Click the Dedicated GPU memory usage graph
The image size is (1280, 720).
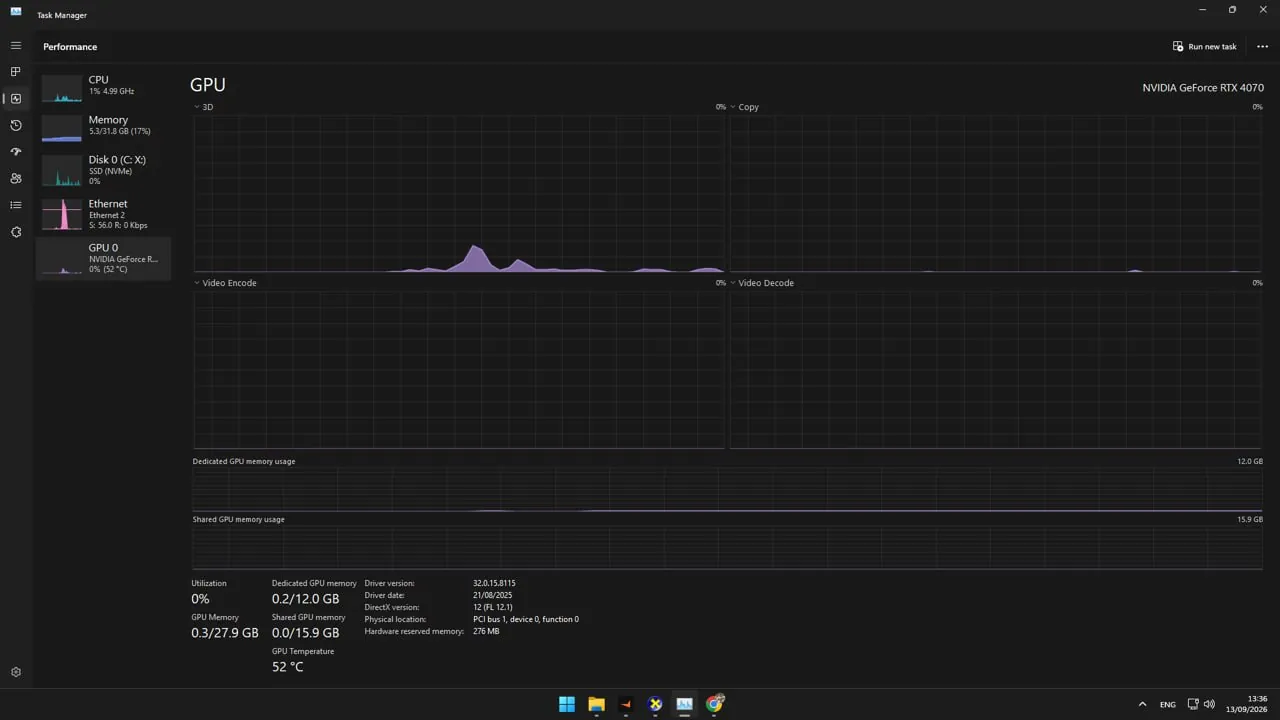pyautogui.click(x=727, y=490)
